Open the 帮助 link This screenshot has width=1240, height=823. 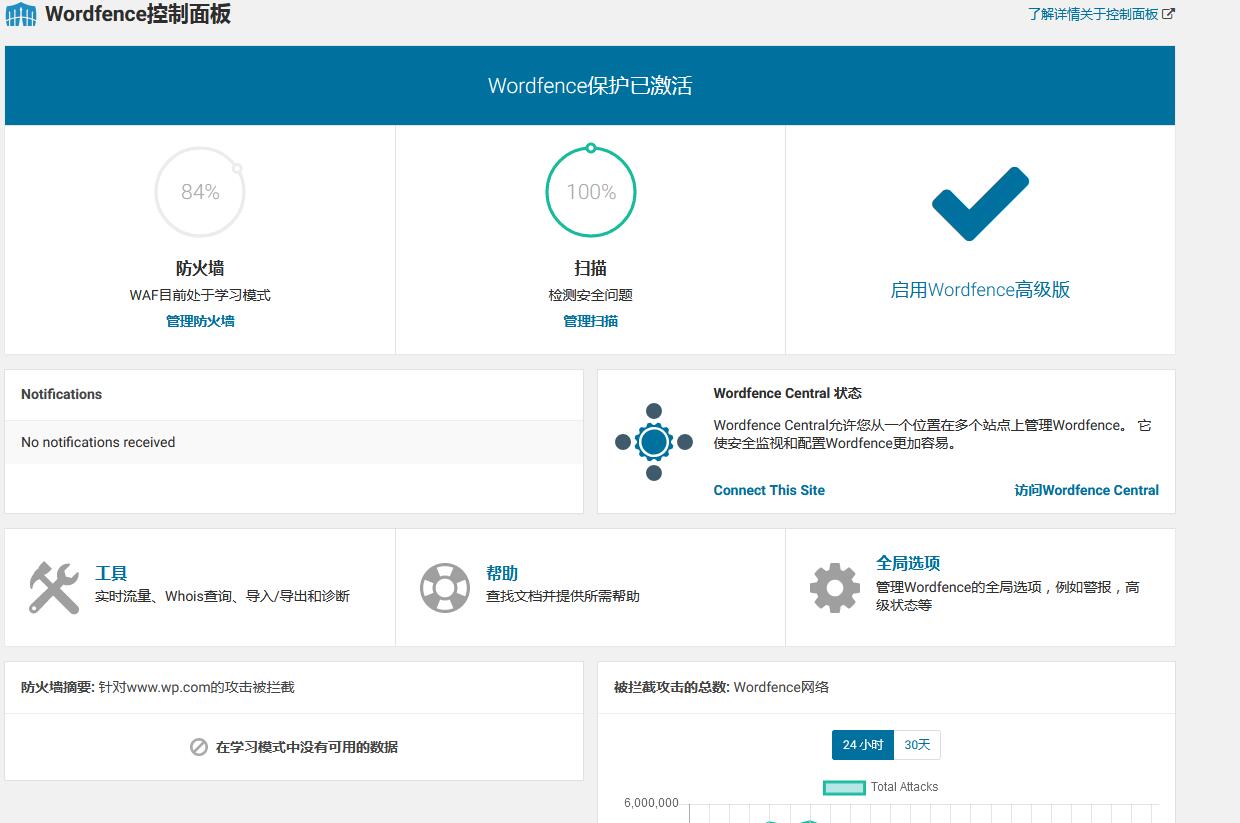tap(502, 573)
